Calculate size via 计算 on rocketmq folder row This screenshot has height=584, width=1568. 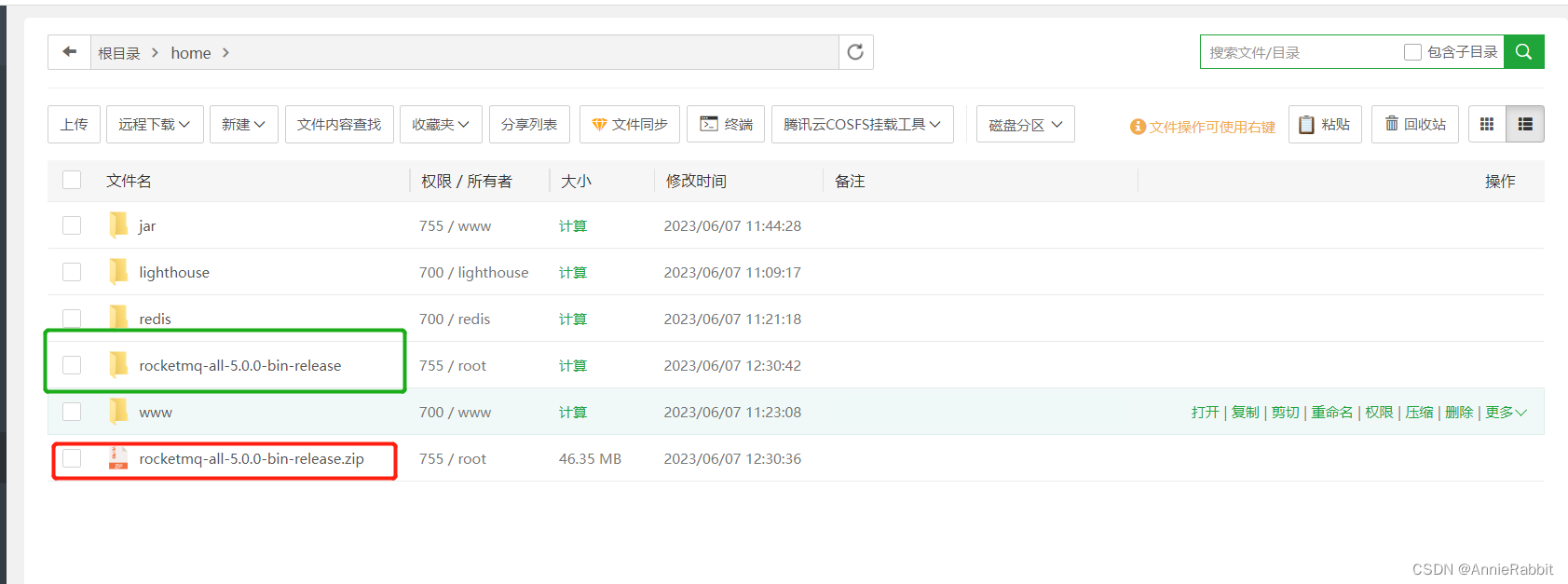573,365
